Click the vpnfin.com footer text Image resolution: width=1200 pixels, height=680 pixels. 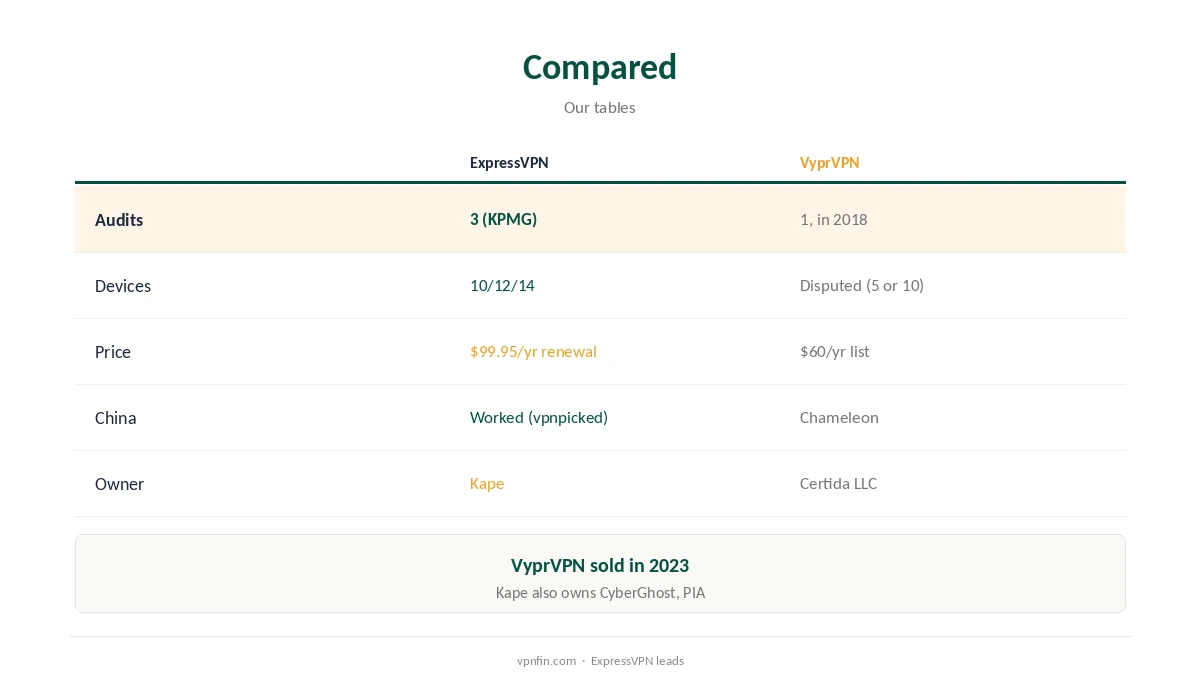tap(546, 661)
